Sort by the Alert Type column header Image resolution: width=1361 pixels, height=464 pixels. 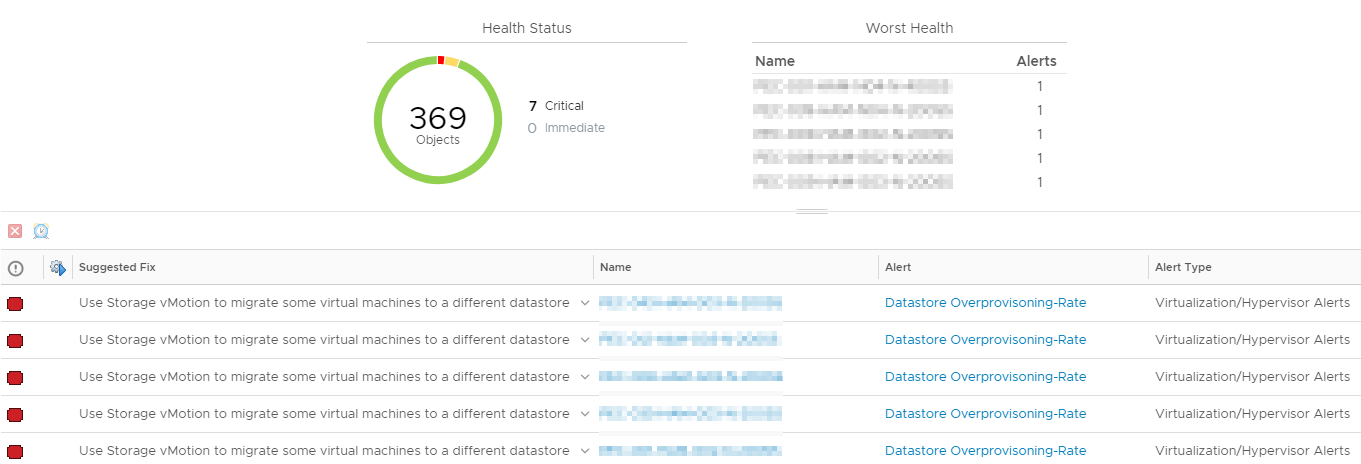(x=1183, y=267)
